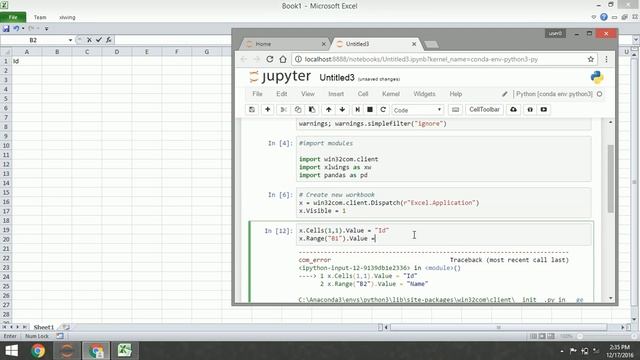The image size is (640, 360).
Task: Open the Excel taskbar icon
Action: tap(124, 351)
